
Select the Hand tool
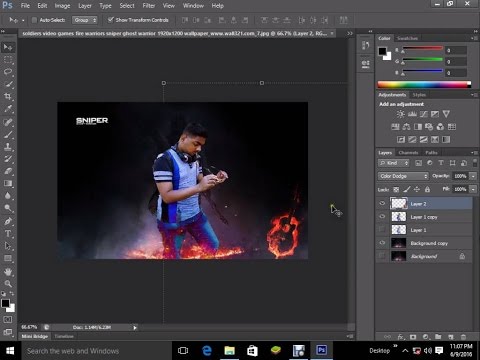point(8,272)
